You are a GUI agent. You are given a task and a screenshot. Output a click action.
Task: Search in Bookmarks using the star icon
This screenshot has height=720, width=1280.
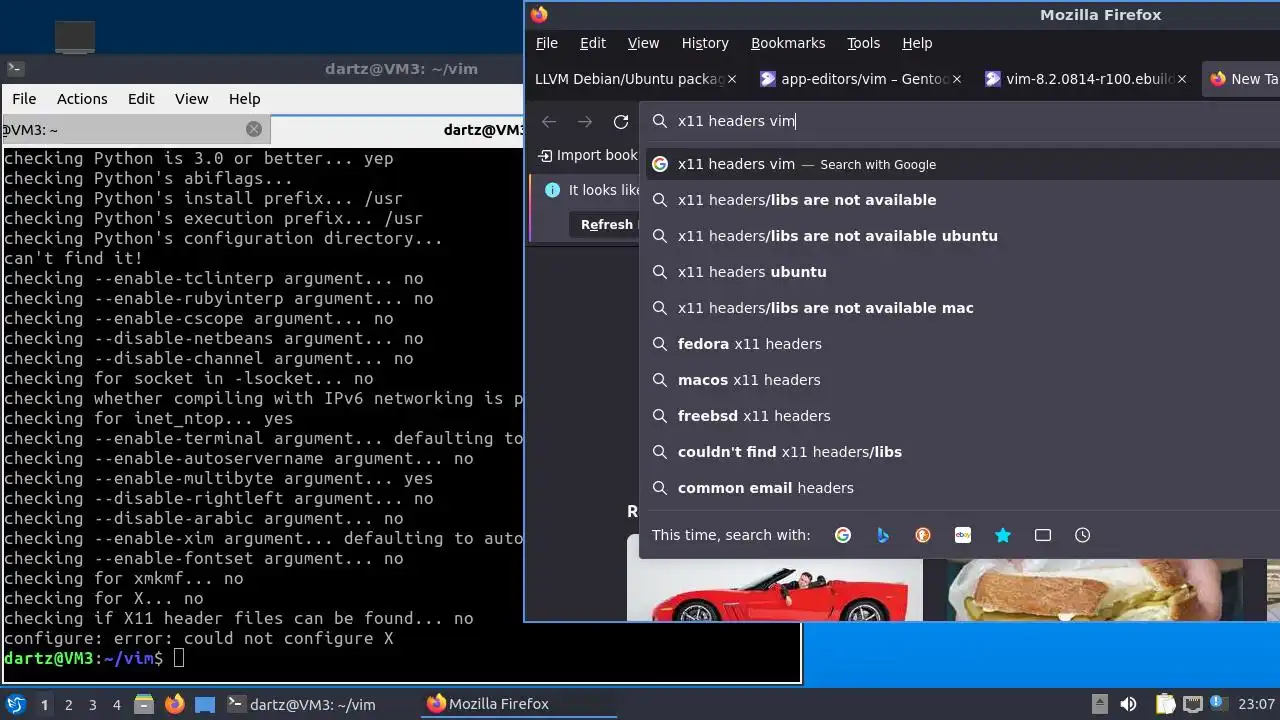1003,535
